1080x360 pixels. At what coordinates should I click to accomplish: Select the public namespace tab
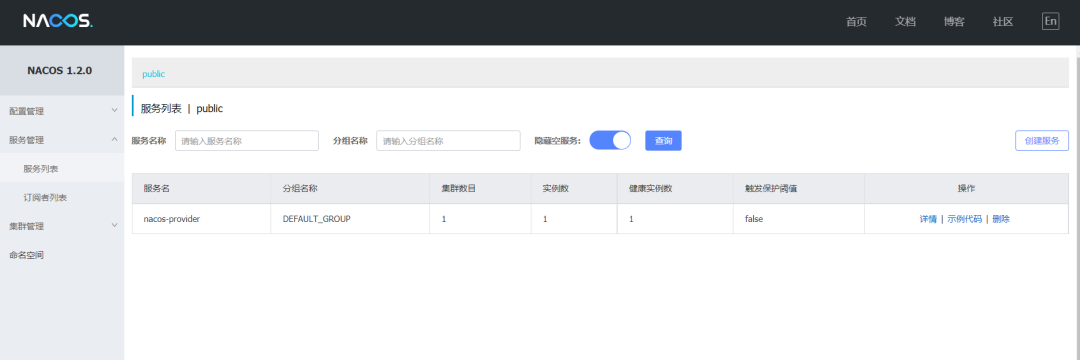coord(154,74)
